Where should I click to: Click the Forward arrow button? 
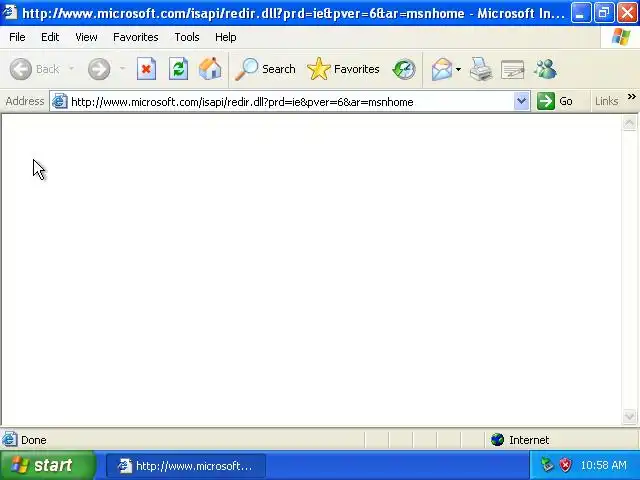click(x=99, y=69)
